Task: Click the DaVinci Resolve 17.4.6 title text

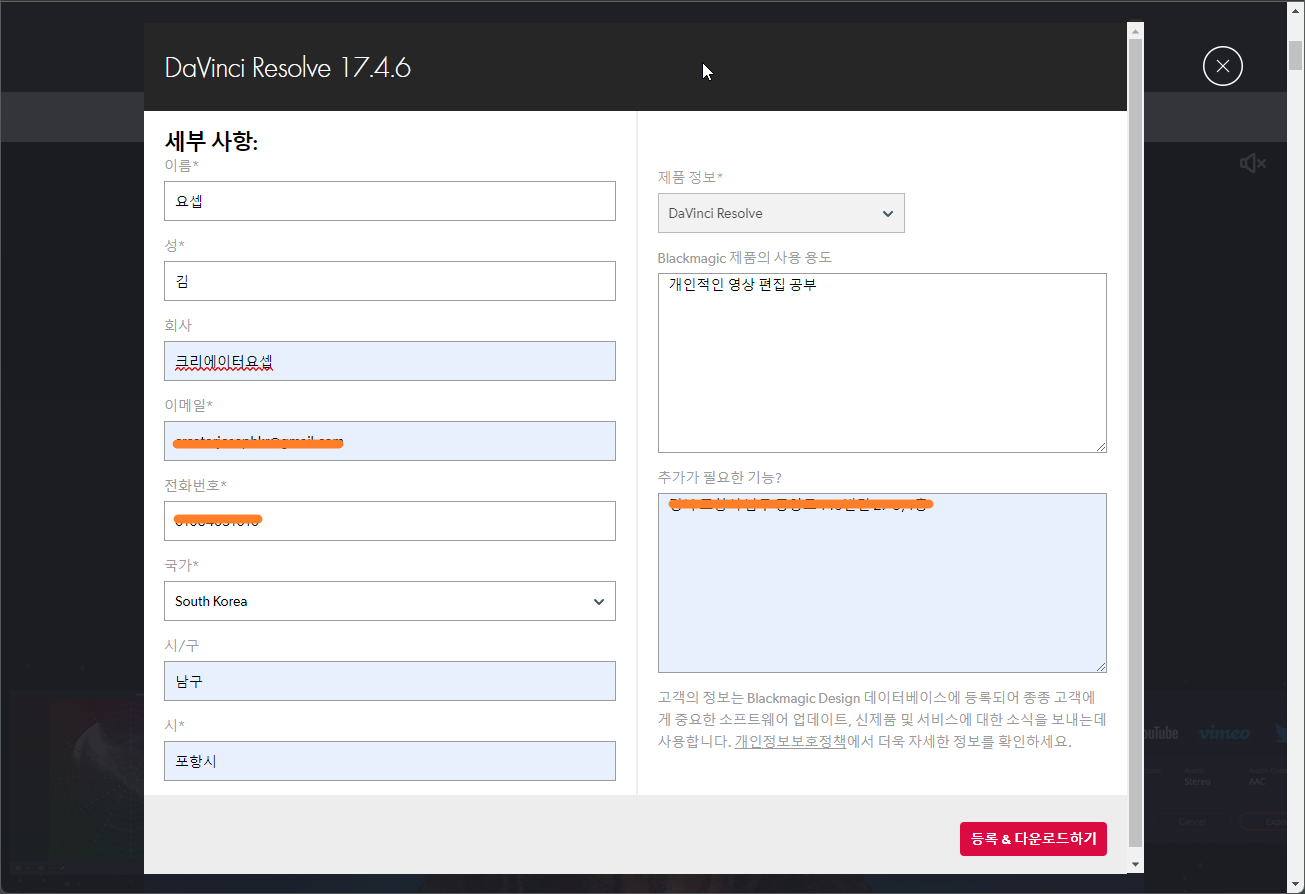Action: (x=288, y=68)
